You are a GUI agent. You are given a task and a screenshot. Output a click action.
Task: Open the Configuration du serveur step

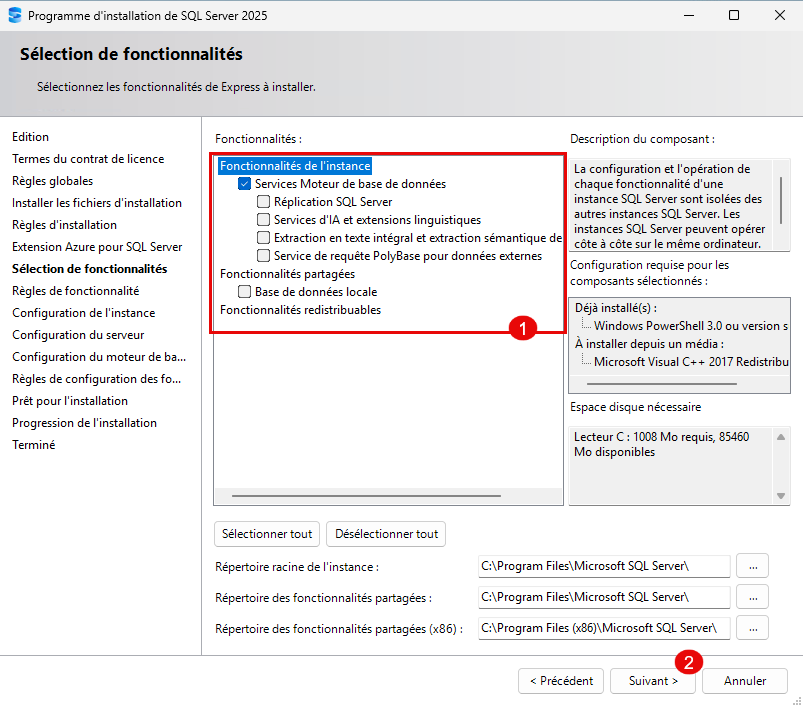pos(78,335)
